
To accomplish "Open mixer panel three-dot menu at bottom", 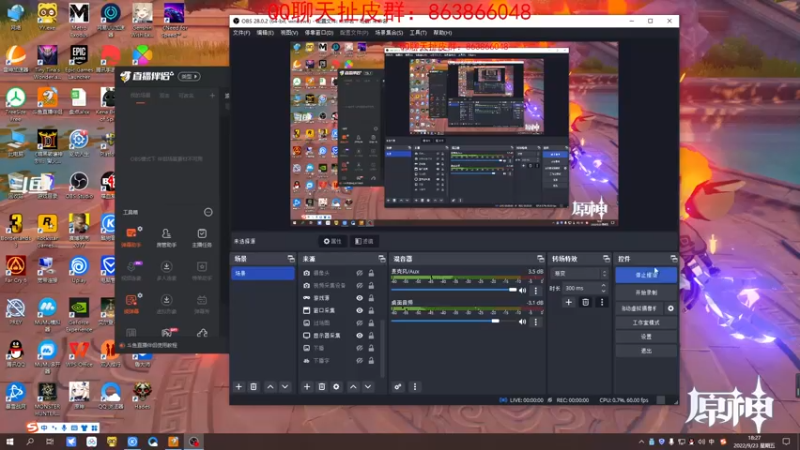I will (415, 387).
